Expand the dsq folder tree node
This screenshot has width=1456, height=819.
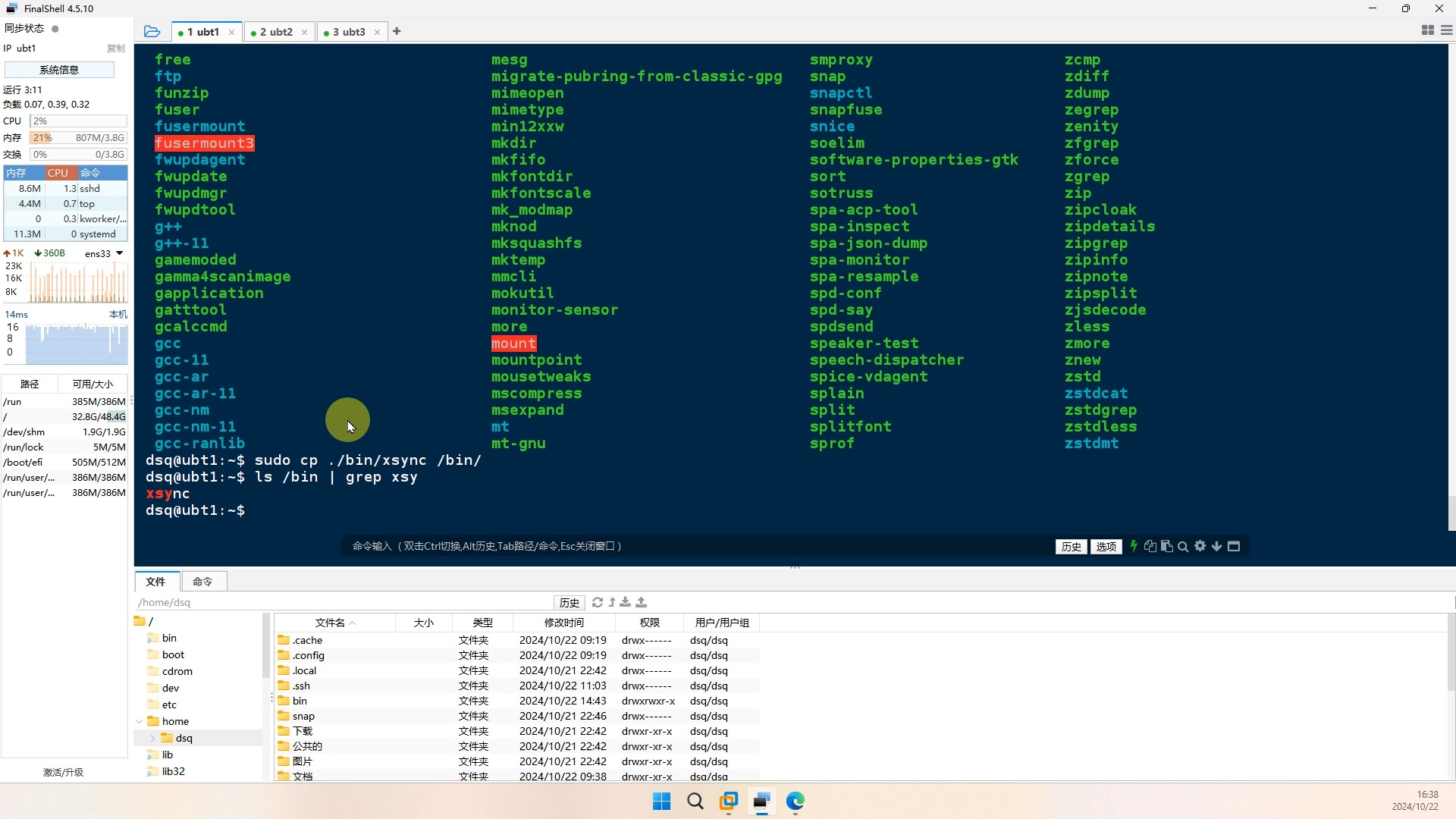[152, 738]
